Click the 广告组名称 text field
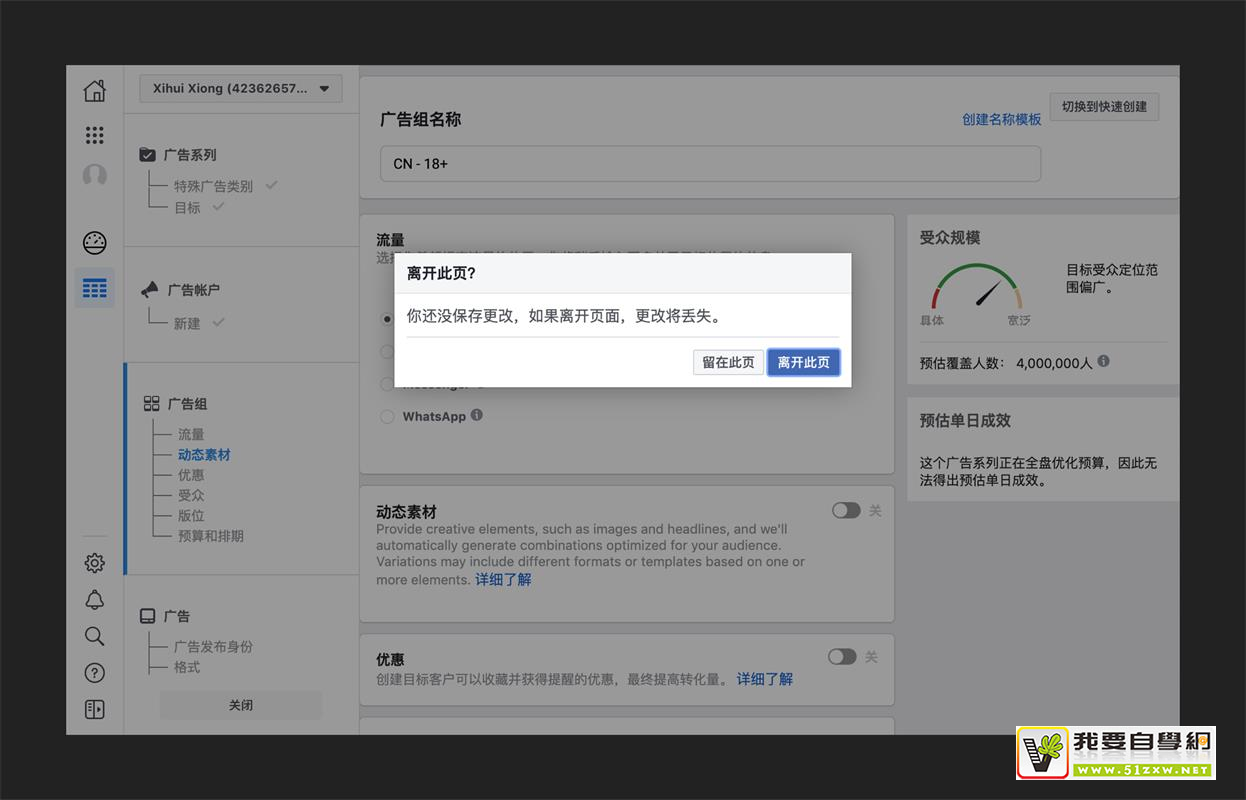This screenshot has width=1246, height=800. tap(710, 164)
